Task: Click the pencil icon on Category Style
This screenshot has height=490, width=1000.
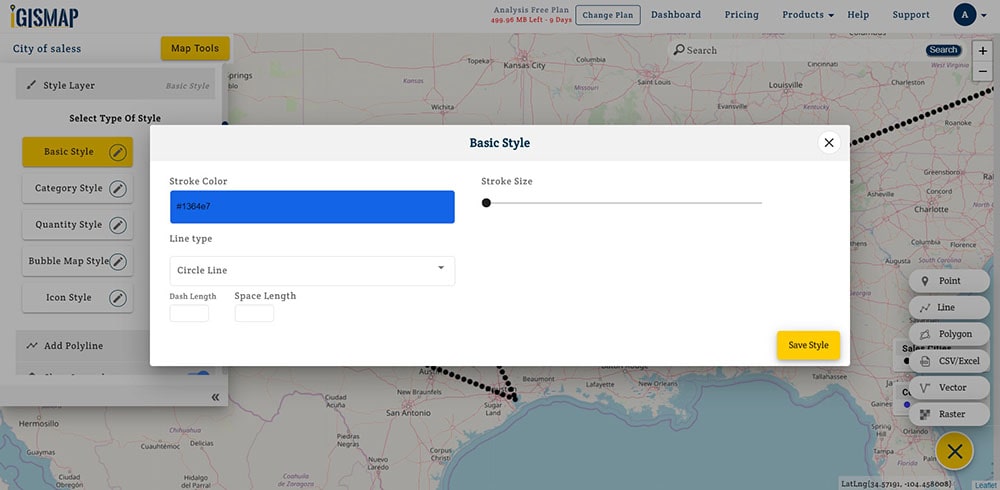Action: click(x=117, y=189)
